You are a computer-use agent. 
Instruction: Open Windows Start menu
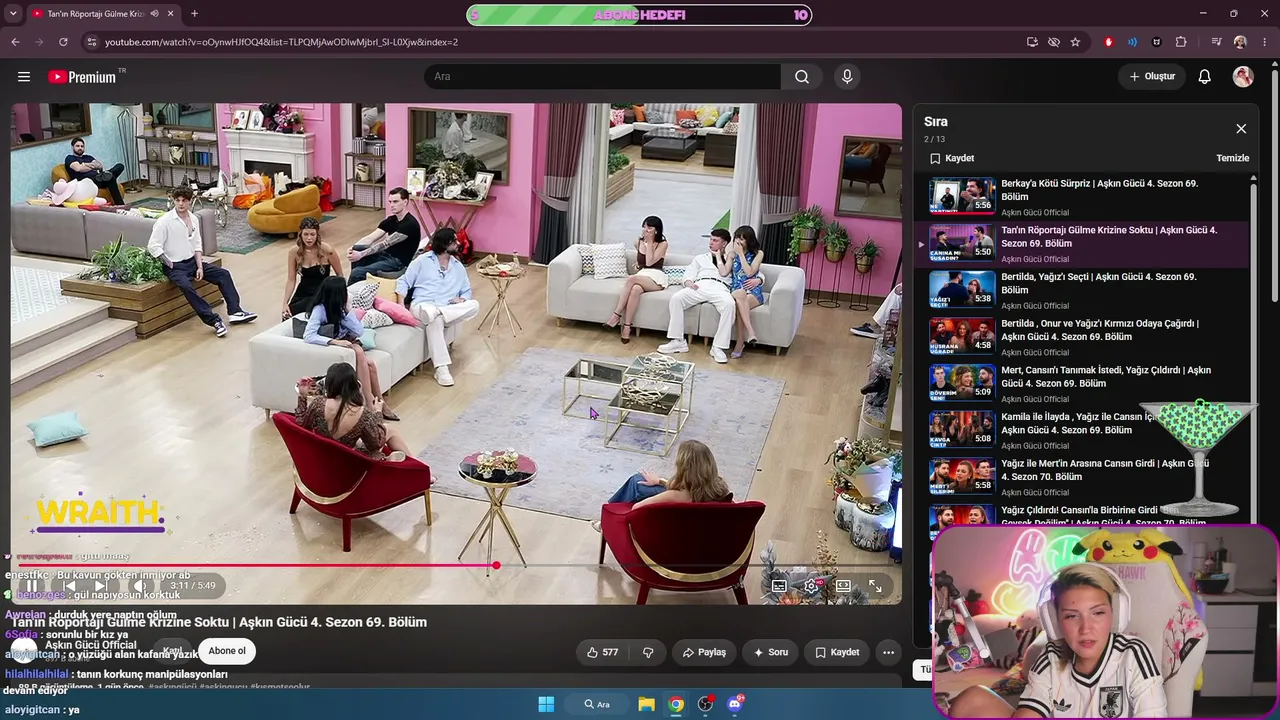pyautogui.click(x=546, y=704)
